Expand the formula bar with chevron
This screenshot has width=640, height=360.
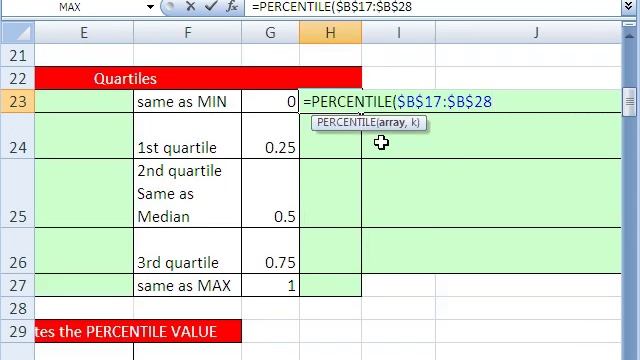point(629,7)
